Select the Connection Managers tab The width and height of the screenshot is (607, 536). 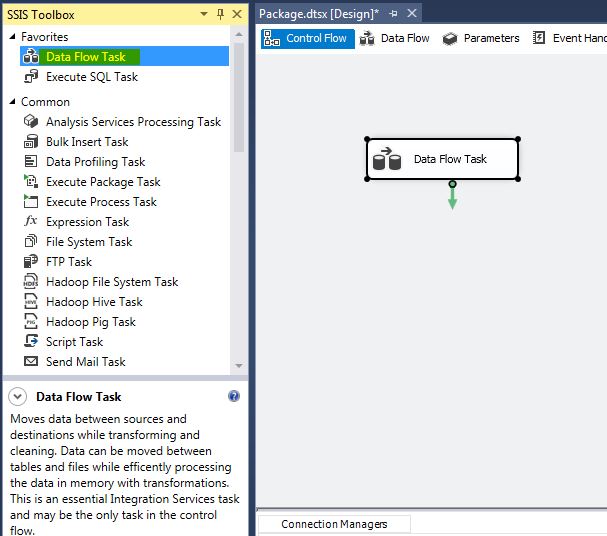point(334,524)
